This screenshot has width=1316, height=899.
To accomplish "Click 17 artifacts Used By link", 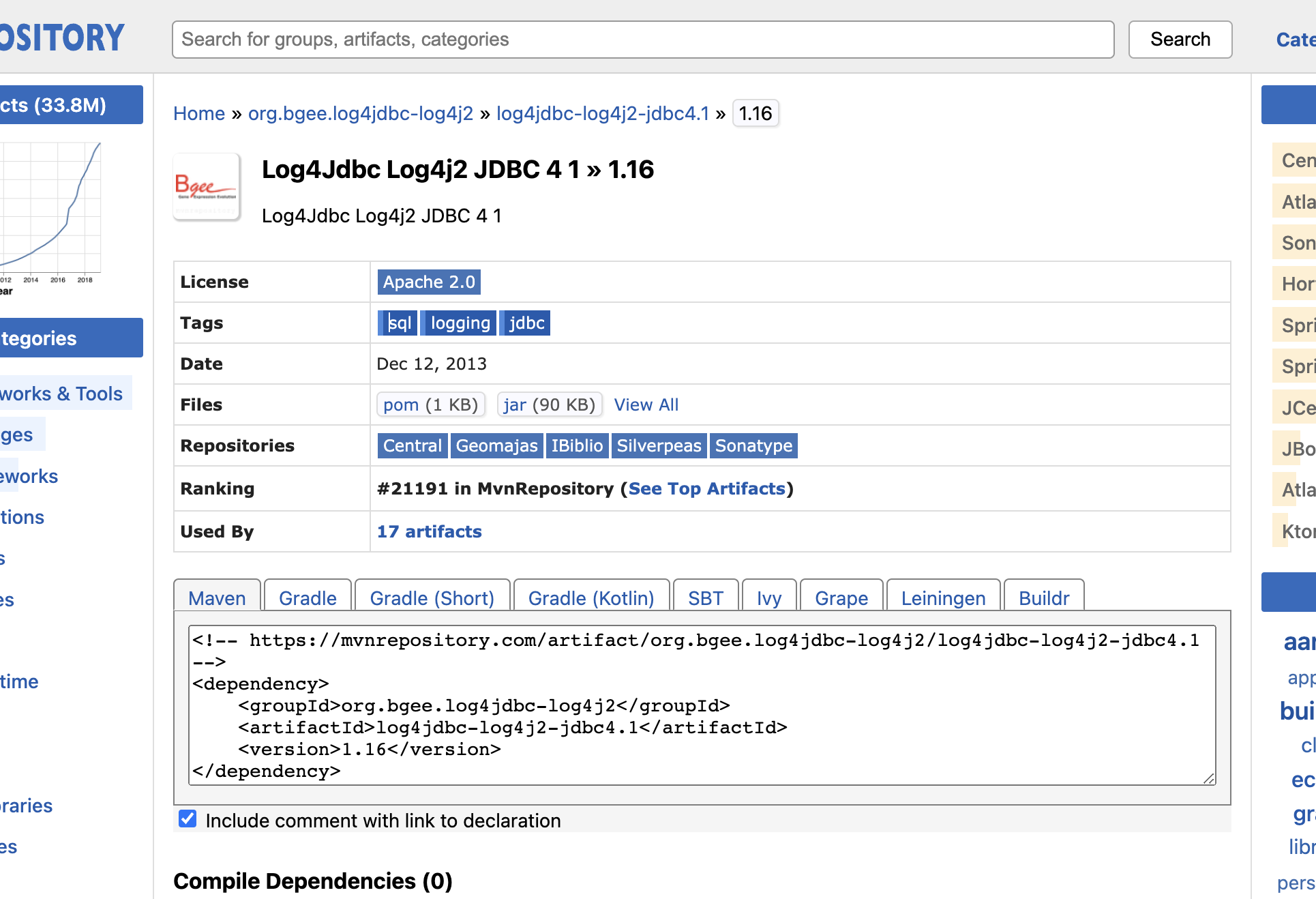I will pos(429,531).
